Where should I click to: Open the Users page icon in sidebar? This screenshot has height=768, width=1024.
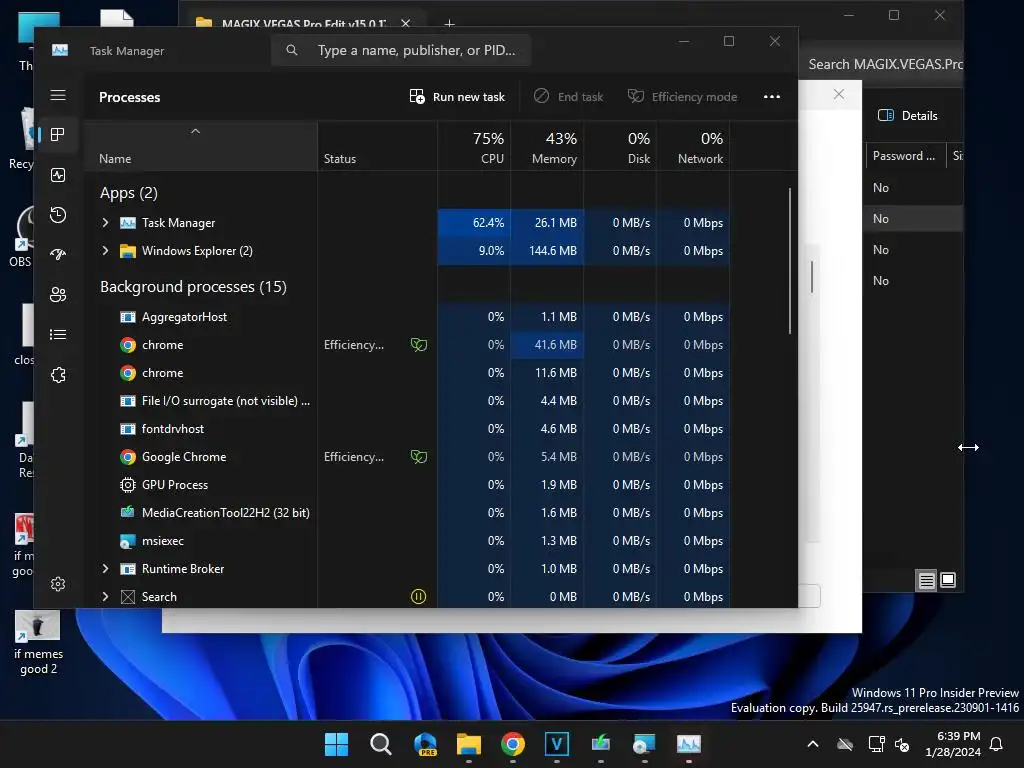pyautogui.click(x=58, y=295)
